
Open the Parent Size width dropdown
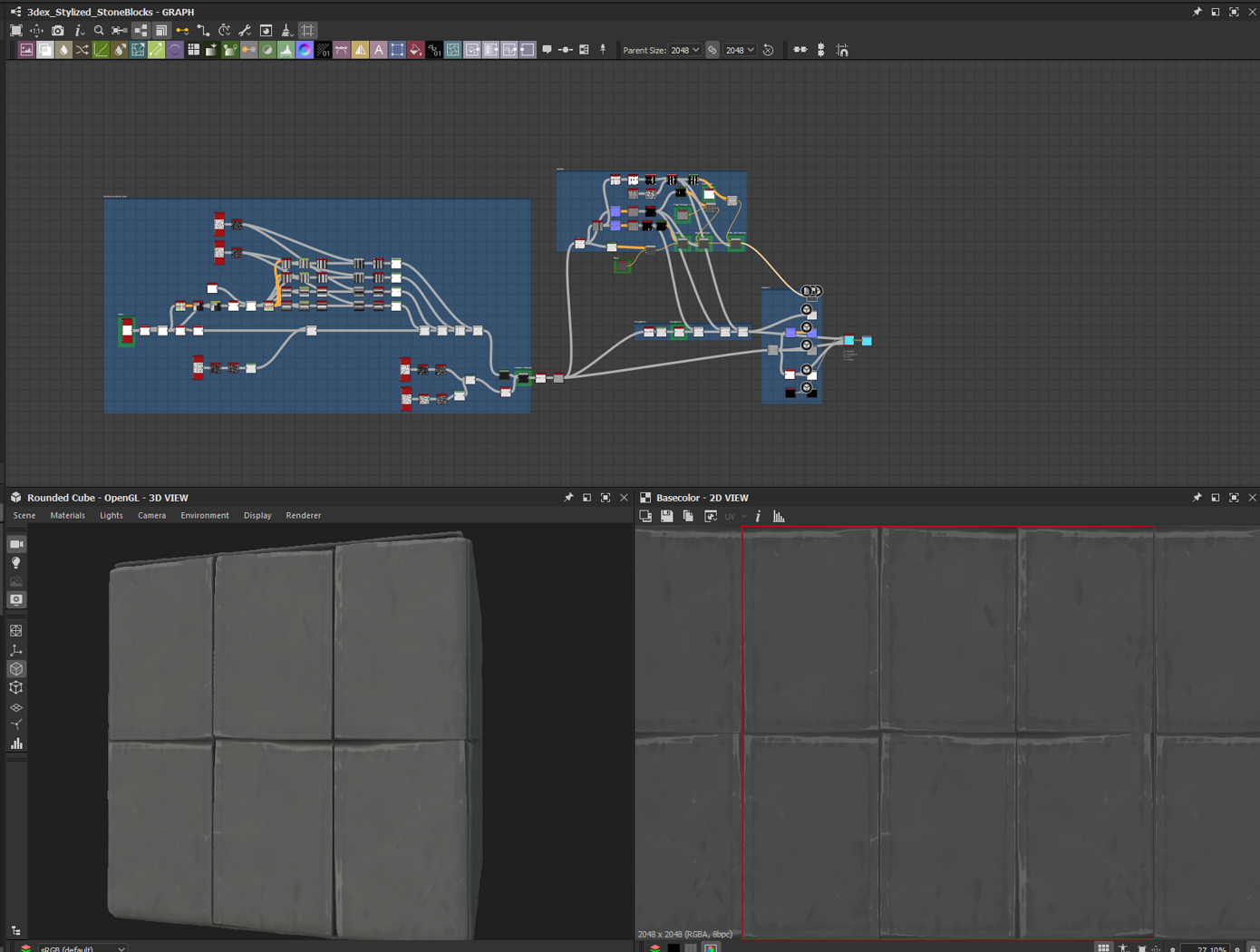point(685,51)
